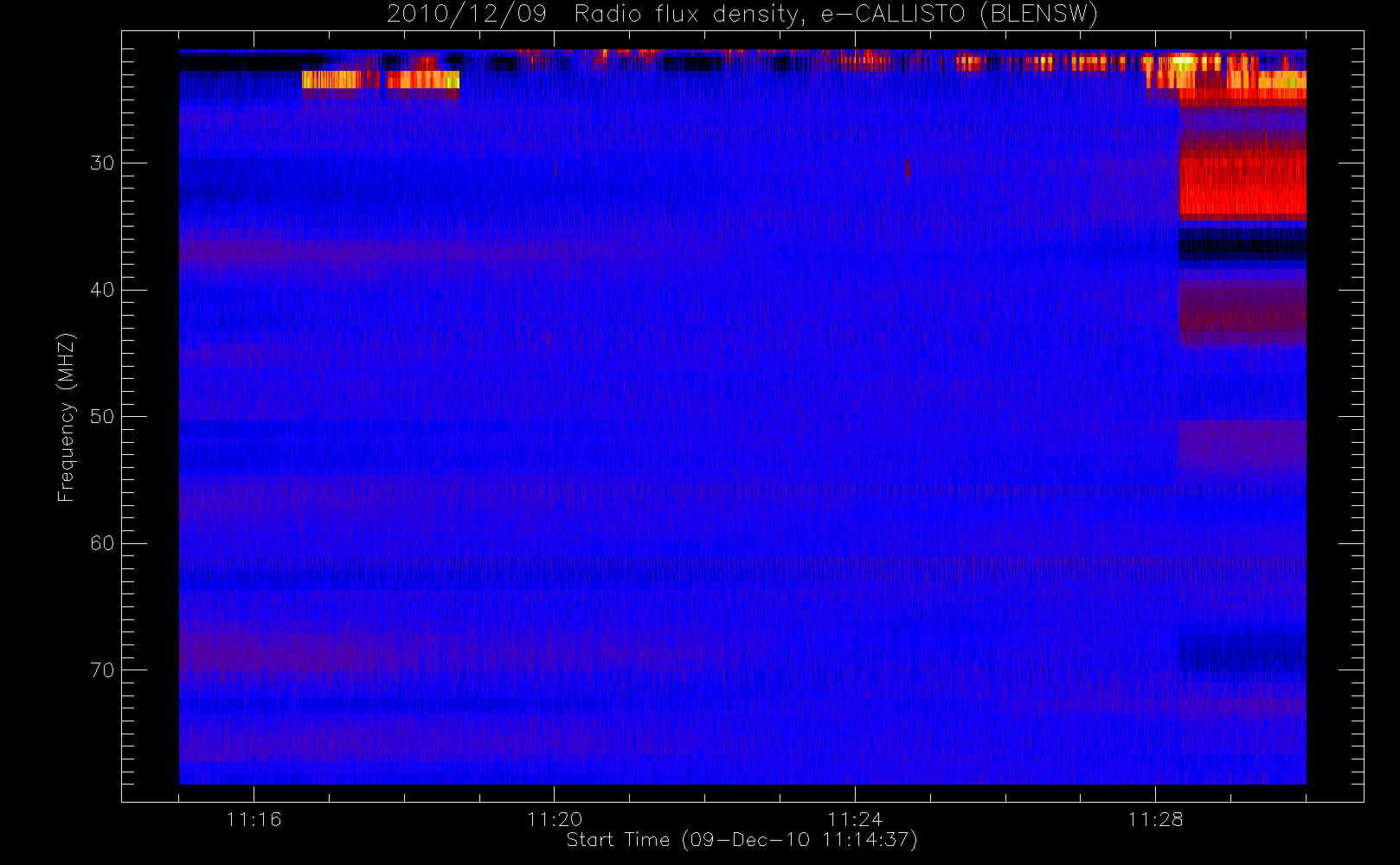Click the 70 frequency tick label
Viewport: 1400px width, 865px height.
coord(102,670)
